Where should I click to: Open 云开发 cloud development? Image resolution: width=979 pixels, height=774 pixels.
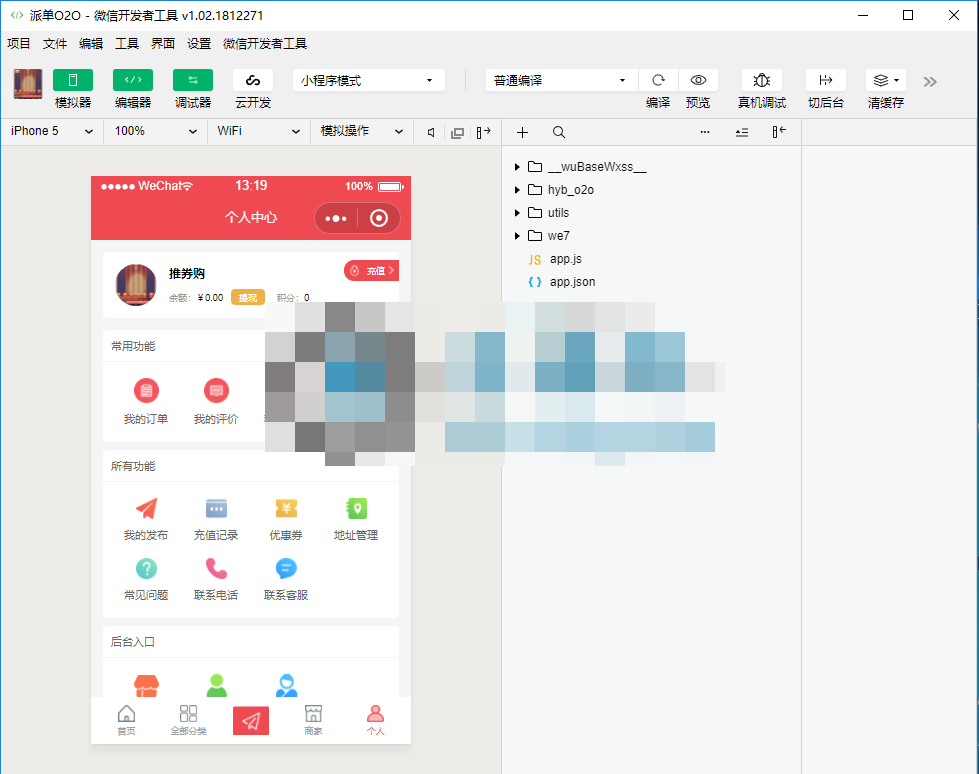click(x=253, y=81)
